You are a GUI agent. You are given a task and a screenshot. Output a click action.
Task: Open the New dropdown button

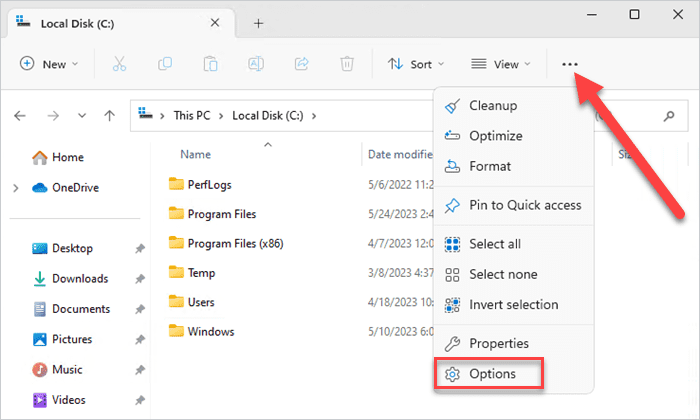point(49,64)
